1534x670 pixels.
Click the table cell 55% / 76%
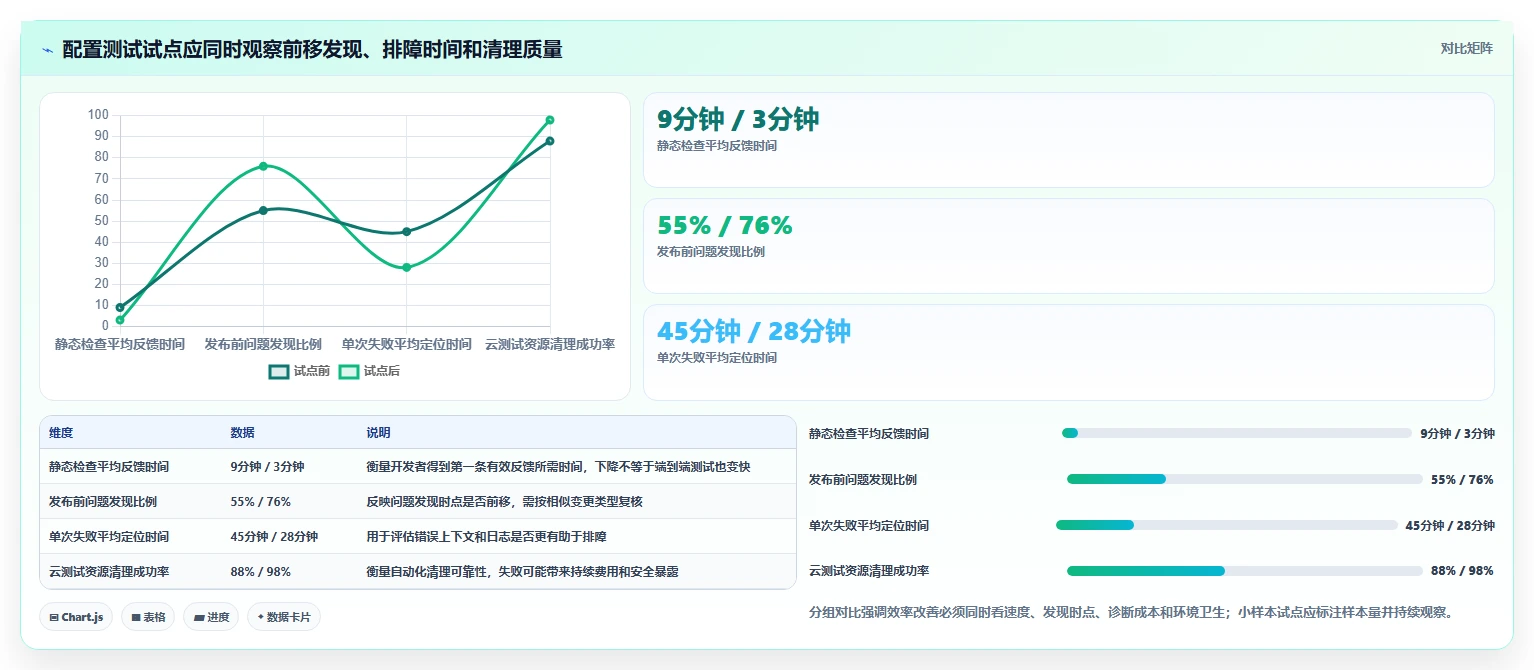(260, 502)
